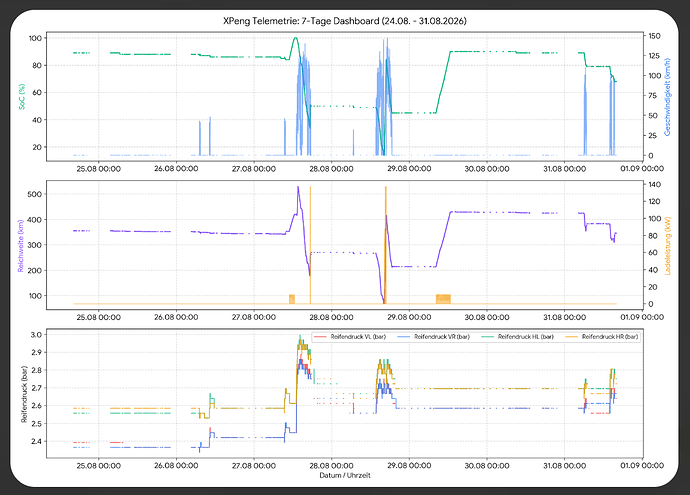Click the '2.8' tick on the Reifendruck axis

pyautogui.click(x=37, y=370)
